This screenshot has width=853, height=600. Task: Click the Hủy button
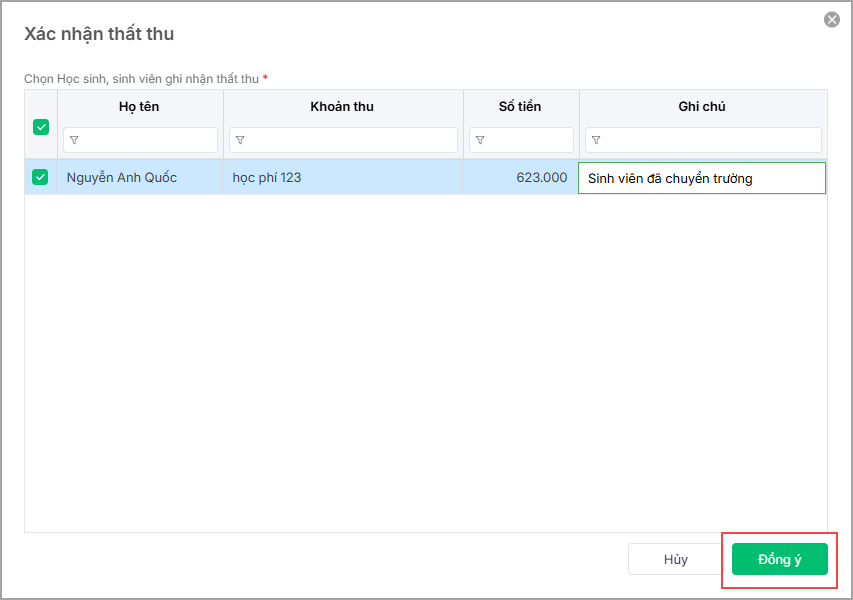pyautogui.click(x=675, y=559)
